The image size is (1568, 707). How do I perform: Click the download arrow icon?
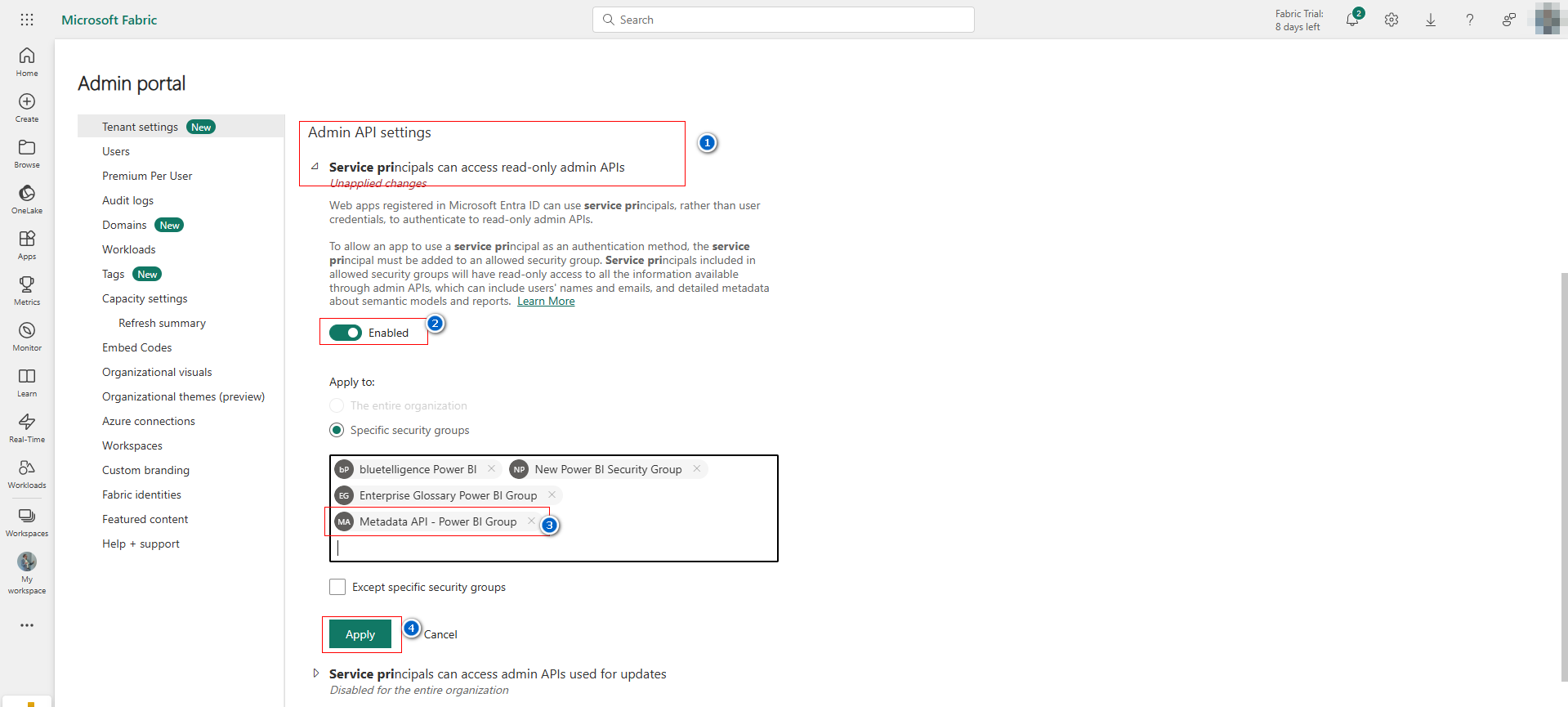[1431, 20]
